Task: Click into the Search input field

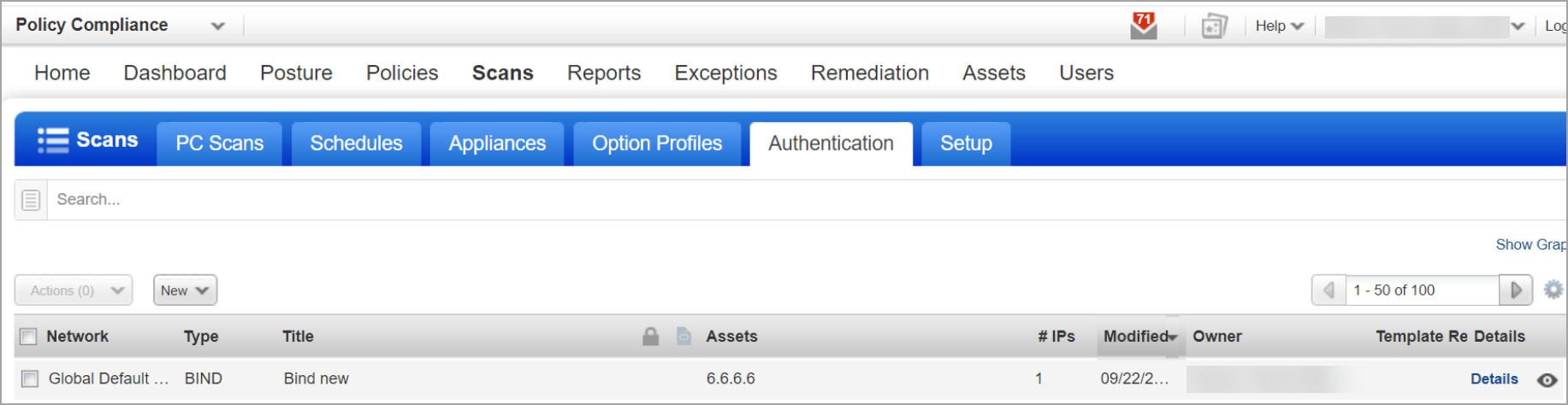Action: (x=804, y=200)
